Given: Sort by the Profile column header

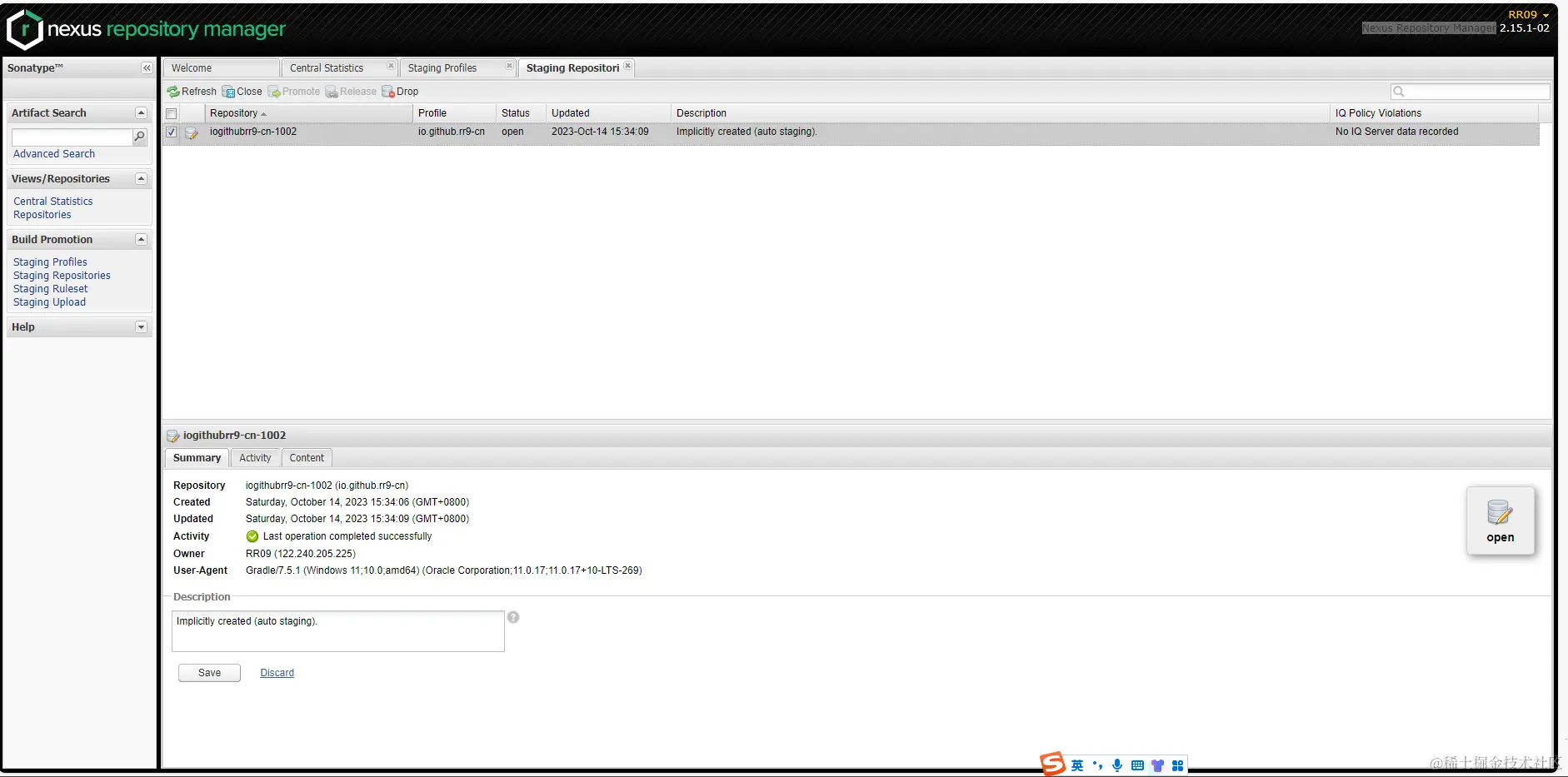Looking at the screenshot, I should pyautogui.click(x=455, y=113).
